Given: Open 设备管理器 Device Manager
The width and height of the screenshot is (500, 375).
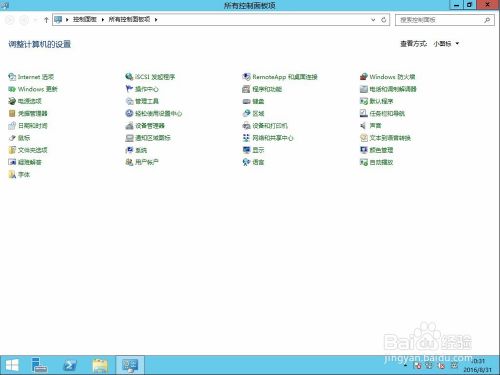Looking at the screenshot, I should point(145,126).
